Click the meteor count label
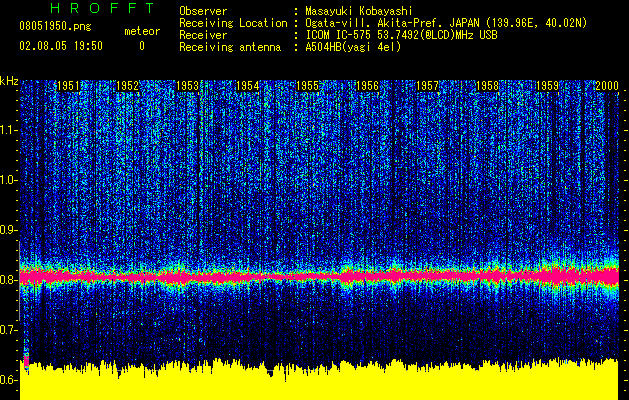Viewport: 629px width, 400px height. pyautogui.click(x=141, y=31)
